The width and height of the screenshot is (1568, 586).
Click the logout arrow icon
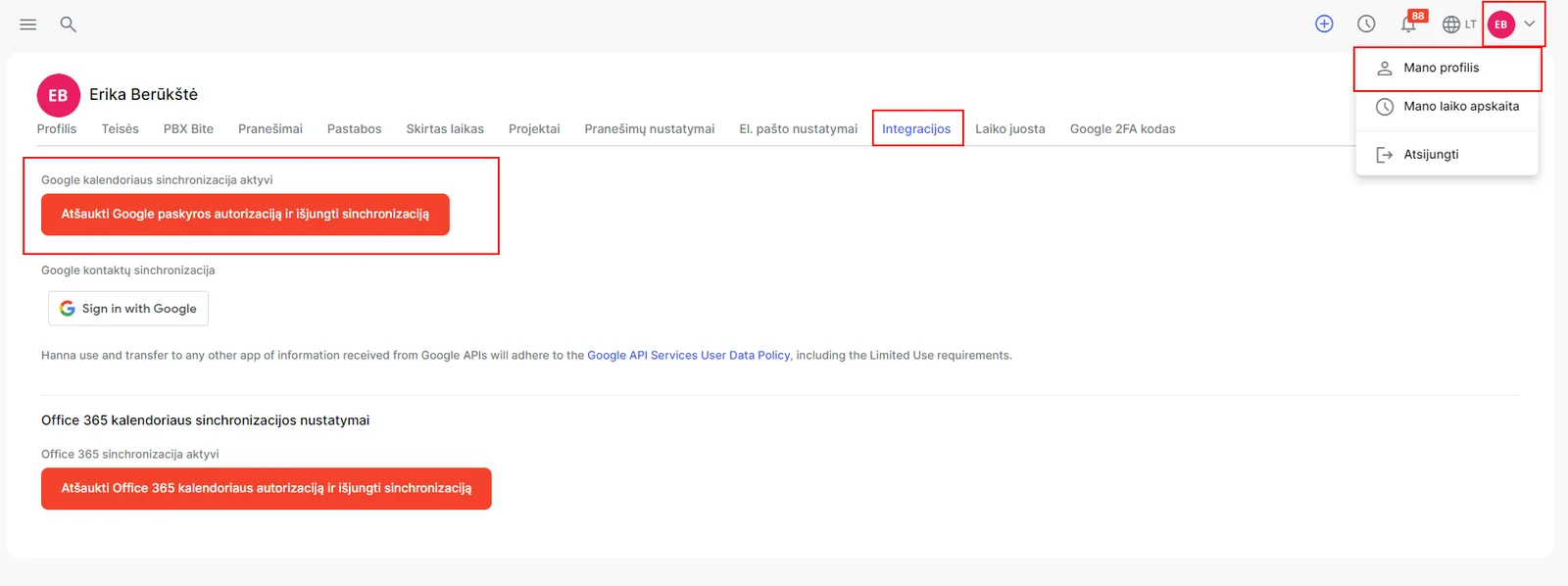point(1385,155)
